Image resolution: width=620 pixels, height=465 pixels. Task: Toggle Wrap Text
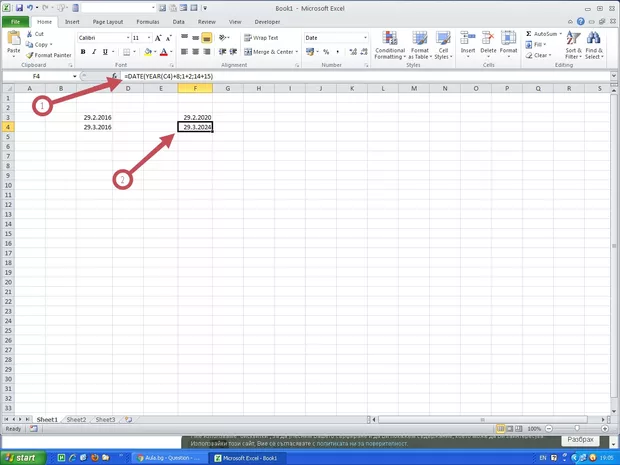pyautogui.click(x=261, y=38)
